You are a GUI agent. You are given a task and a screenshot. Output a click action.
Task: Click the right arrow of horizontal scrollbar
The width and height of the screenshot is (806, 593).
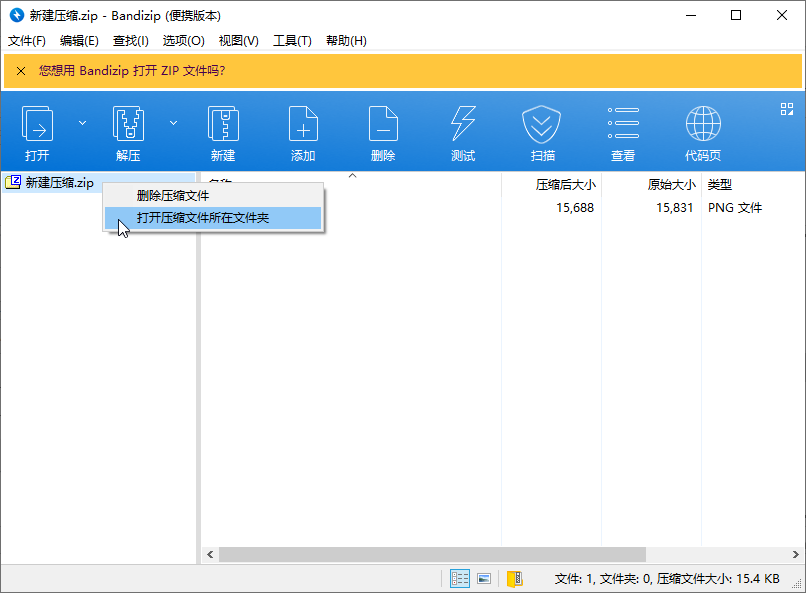[795, 554]
